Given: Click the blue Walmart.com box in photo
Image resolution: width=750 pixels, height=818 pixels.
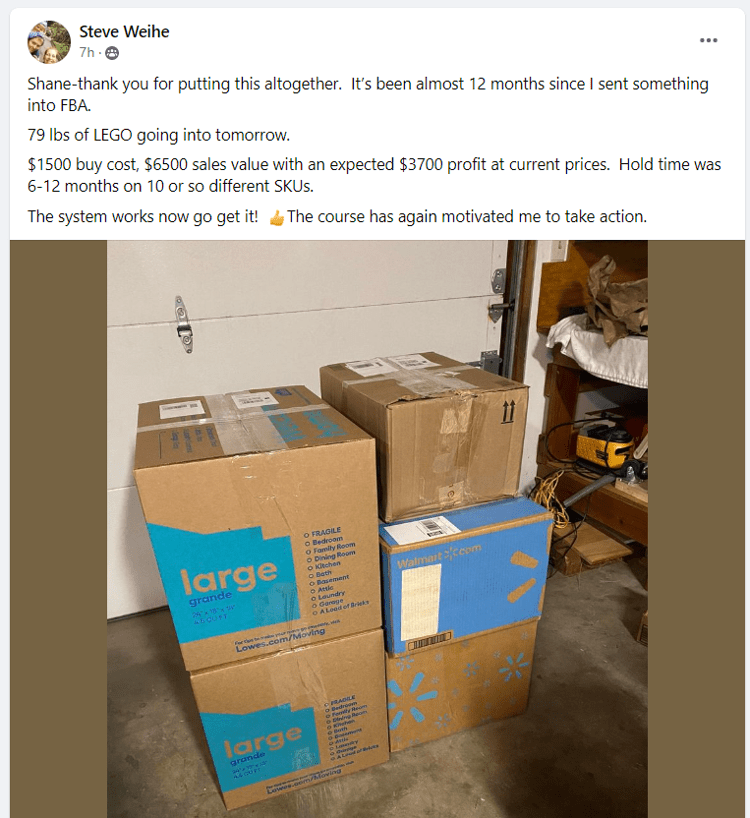Looking at the screenshot, I should click(x=464, y=574).
